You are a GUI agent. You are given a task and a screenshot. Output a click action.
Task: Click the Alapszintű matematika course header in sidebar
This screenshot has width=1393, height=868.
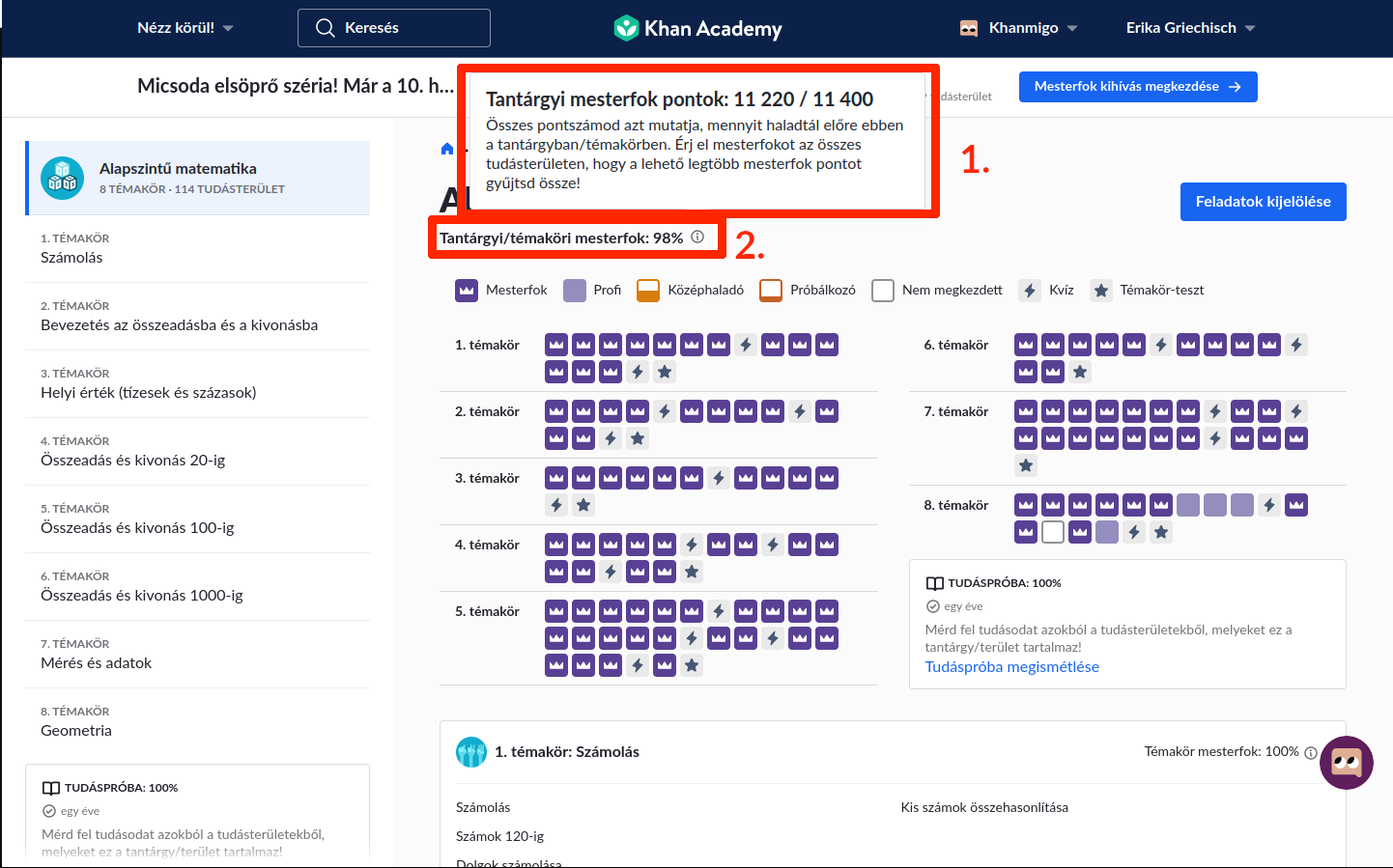[x=199, y=178]
